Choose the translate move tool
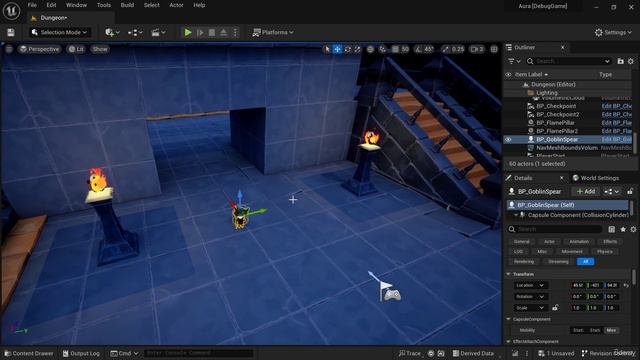The height and width of the screenshot is (360, 640). [337, 49]
